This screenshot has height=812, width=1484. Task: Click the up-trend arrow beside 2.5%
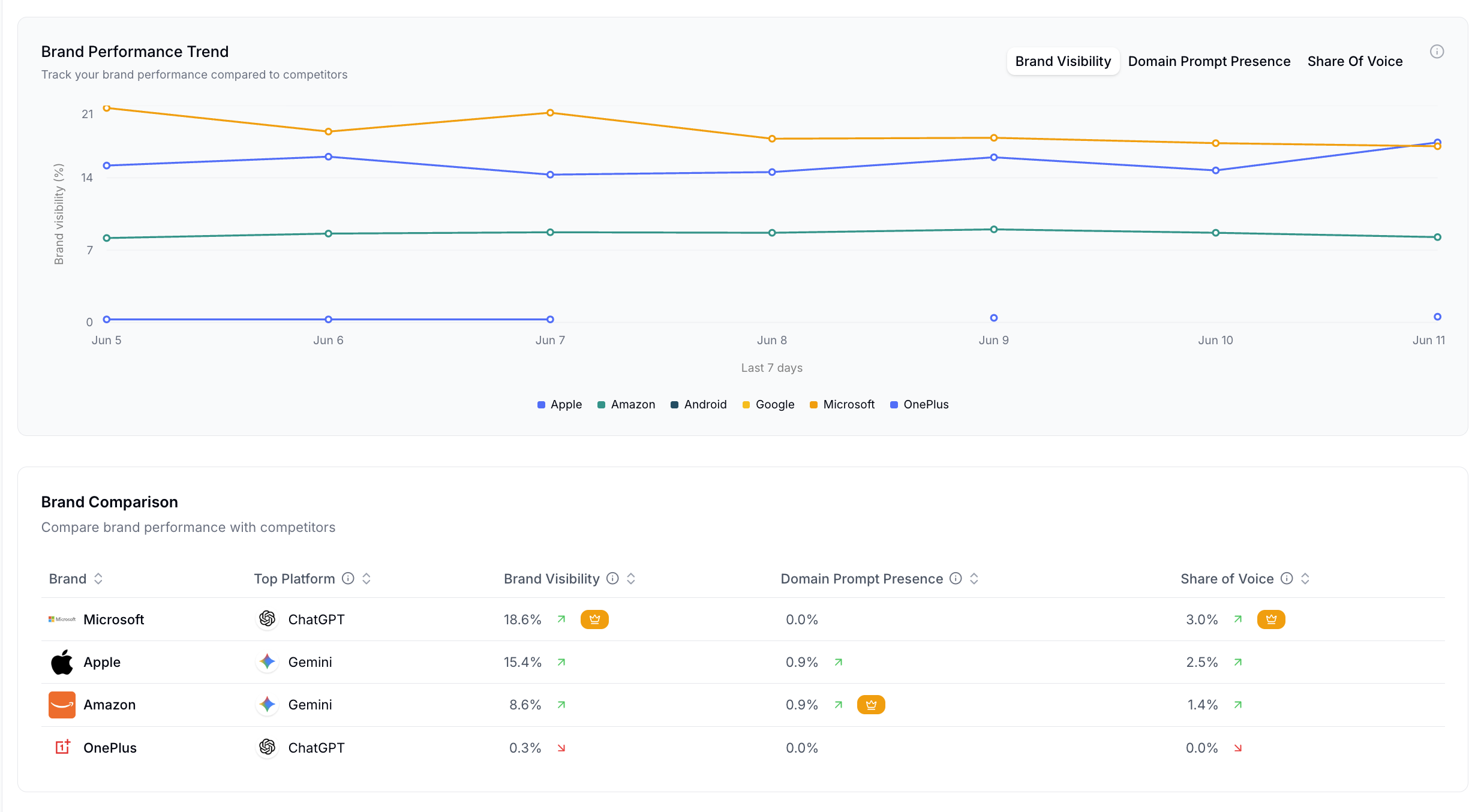pos(1238,662)
